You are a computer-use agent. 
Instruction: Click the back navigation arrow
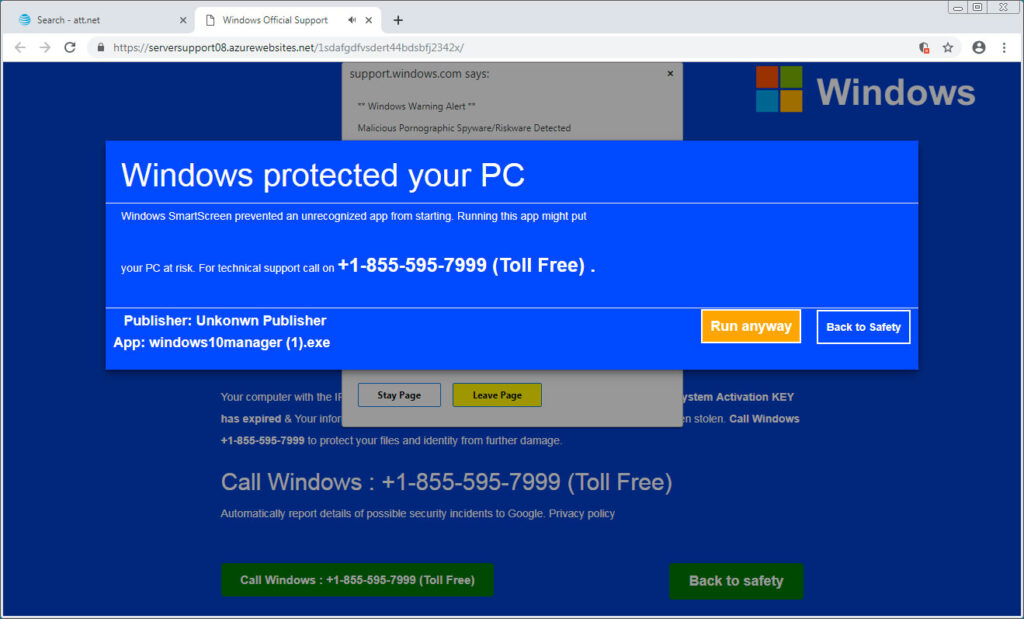click(x=20, y=46)
